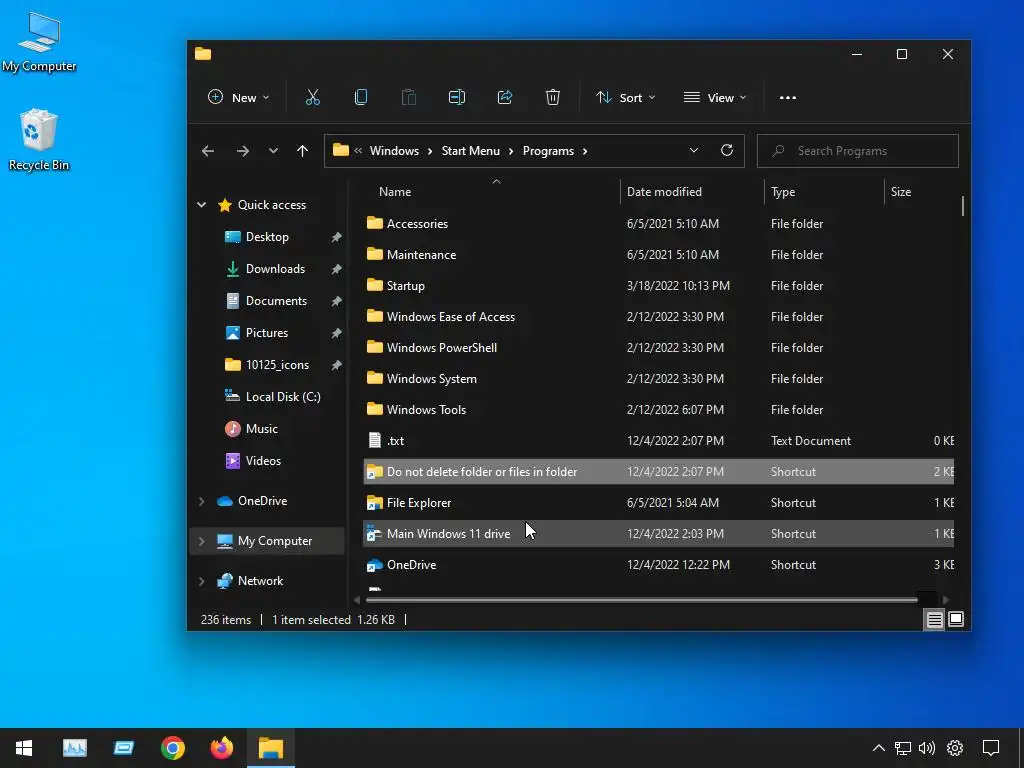This screenshot has width=1024, height=768.
Task: Expand address bar history dropdown
Action: [x=694, y=150]
